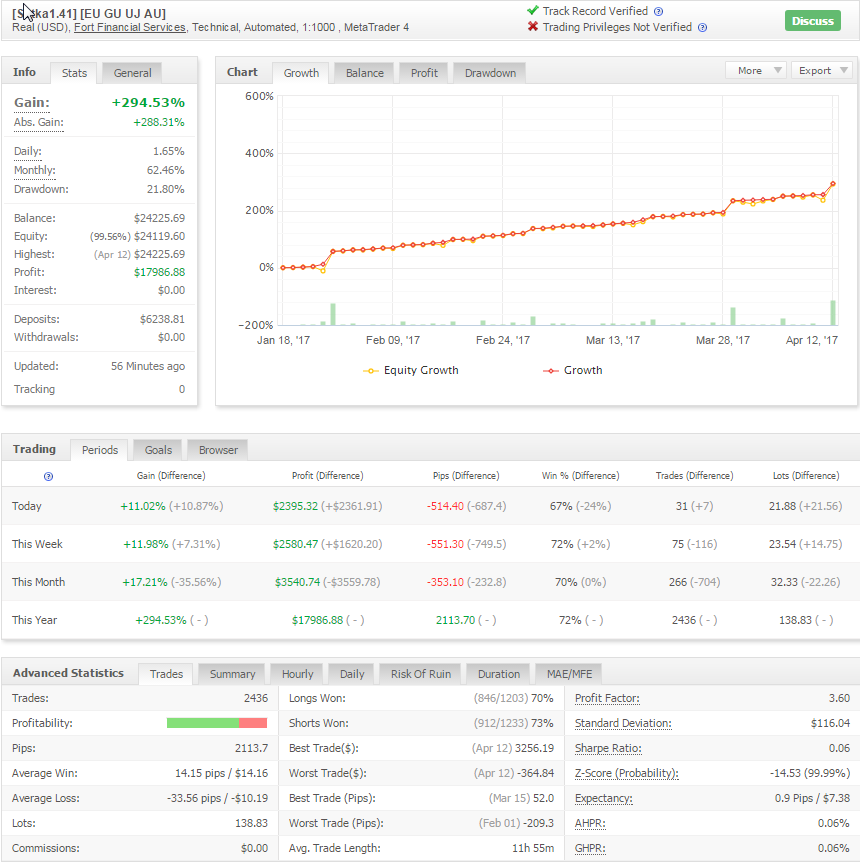This screenshot has height=862, width=860.
Task: Click the Sharpe Ratio label link
Action: [608, 748]
